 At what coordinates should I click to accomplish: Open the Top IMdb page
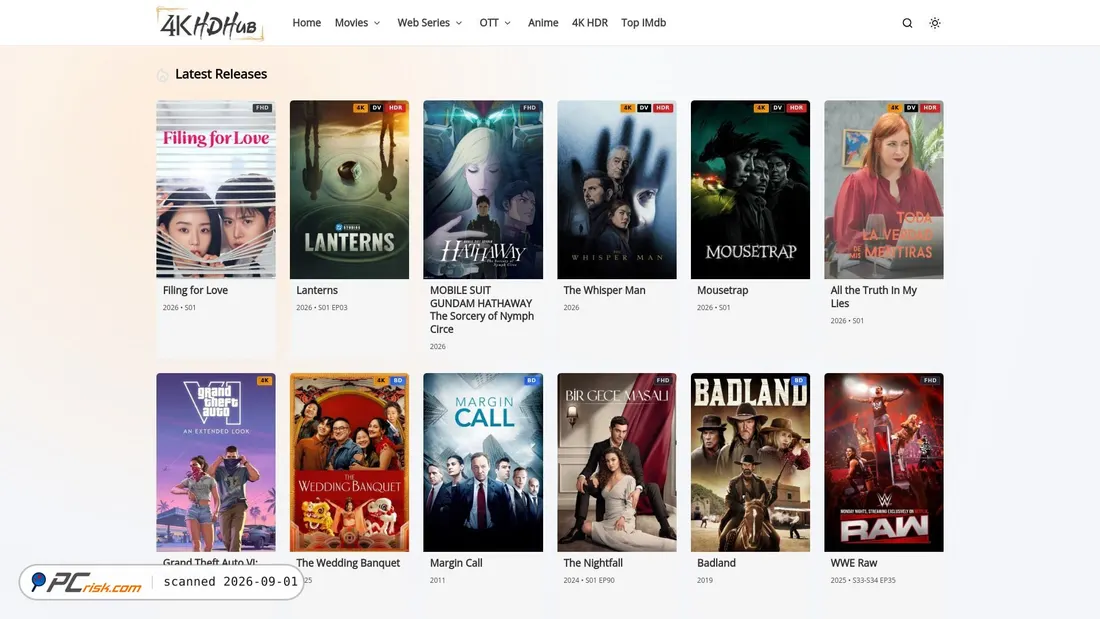643,22
